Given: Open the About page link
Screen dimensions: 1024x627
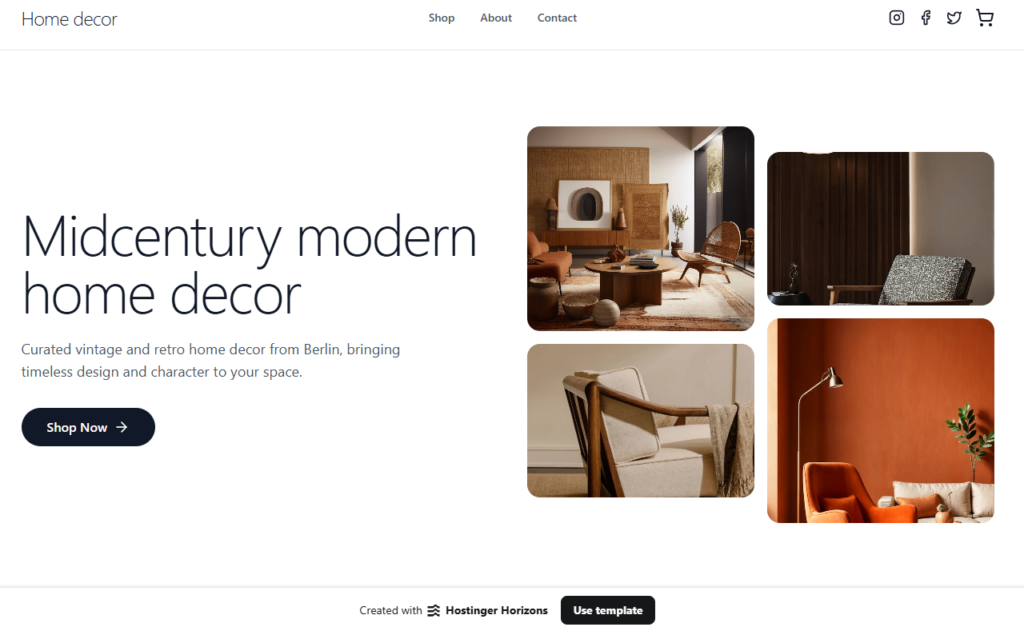Looking at the screenshot, I should pos(496,18).
